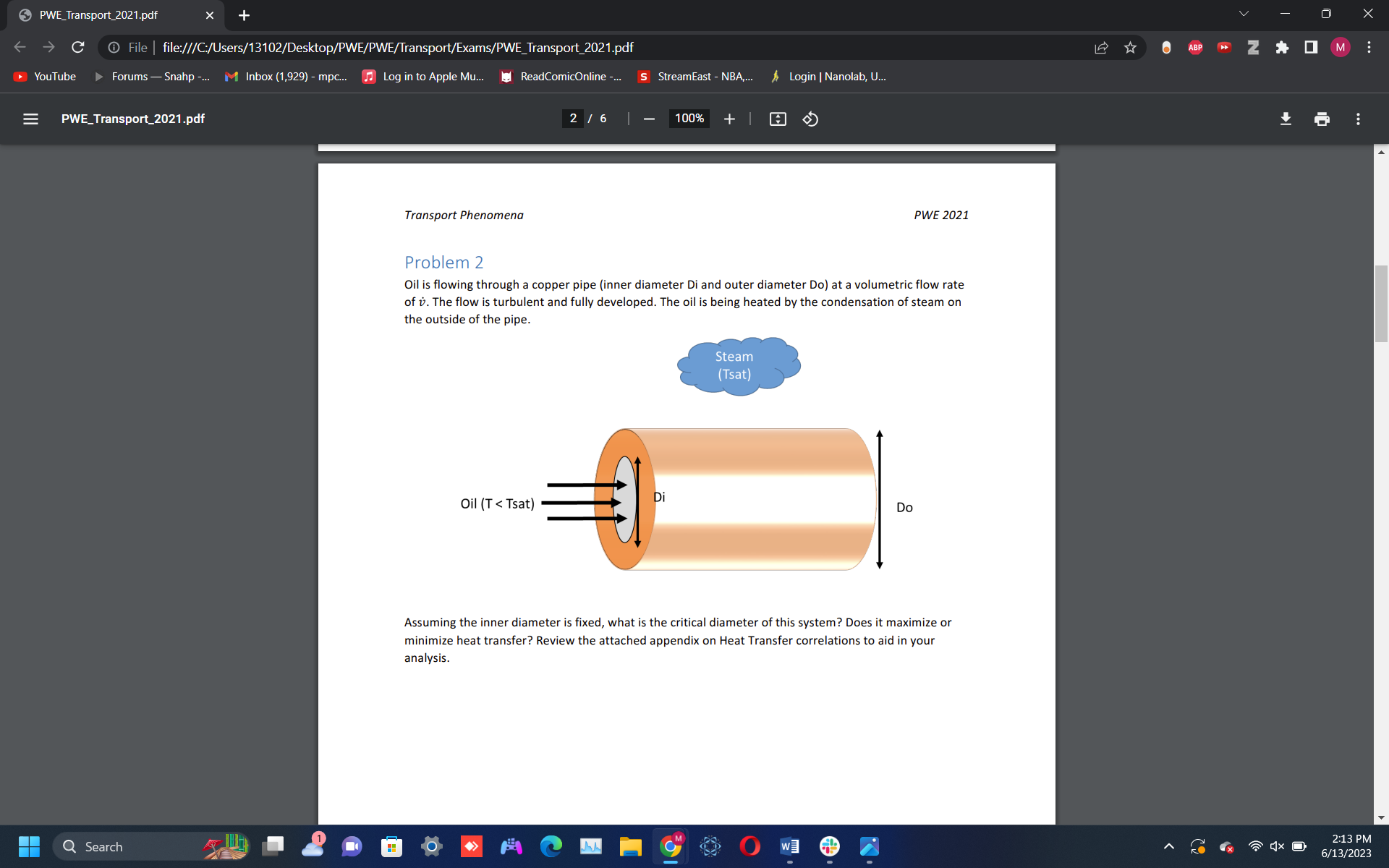The height and width of the screenshot is (868, 1389).
Task: Click the 100% zoom level field
Action: click(689, 119)
